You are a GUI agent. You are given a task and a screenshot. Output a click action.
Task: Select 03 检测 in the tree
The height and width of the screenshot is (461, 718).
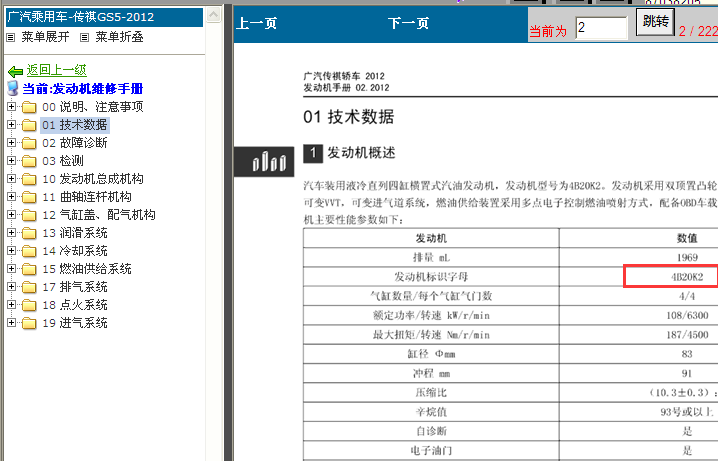point(63,161)
